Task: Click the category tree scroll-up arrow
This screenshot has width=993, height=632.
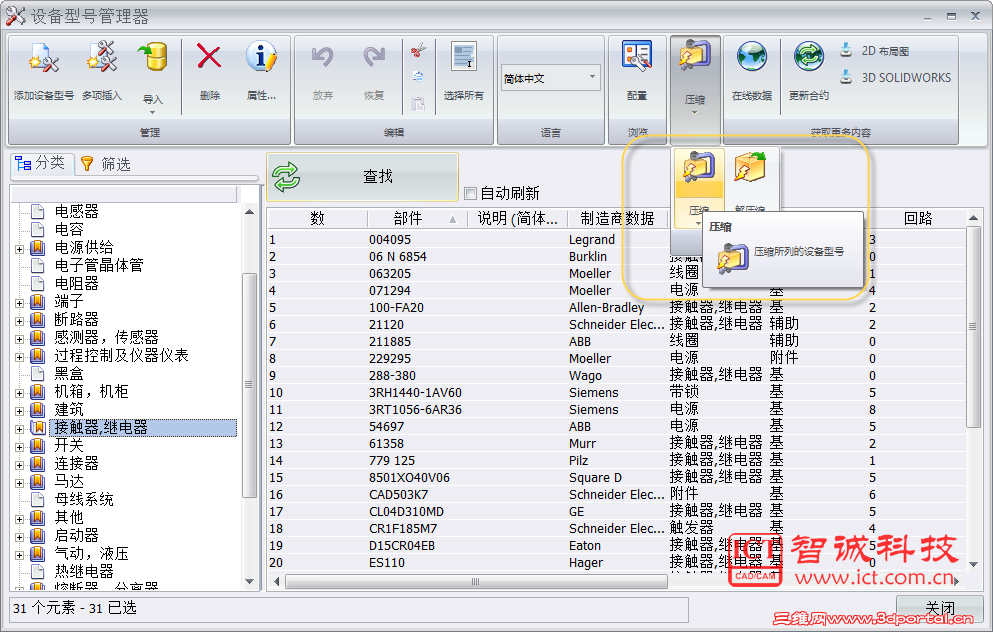Action: coord(250,212)
